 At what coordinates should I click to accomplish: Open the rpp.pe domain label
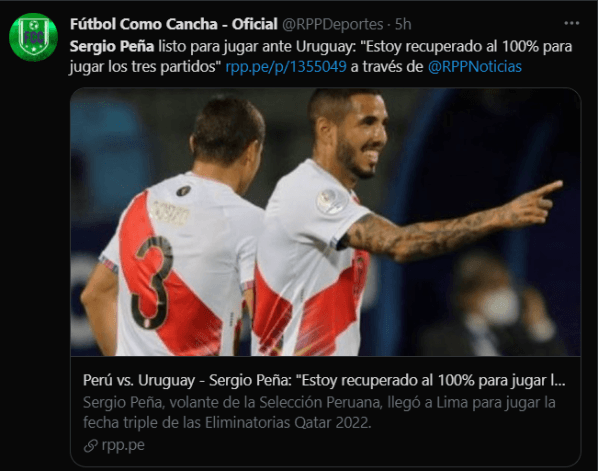(123, 445)
